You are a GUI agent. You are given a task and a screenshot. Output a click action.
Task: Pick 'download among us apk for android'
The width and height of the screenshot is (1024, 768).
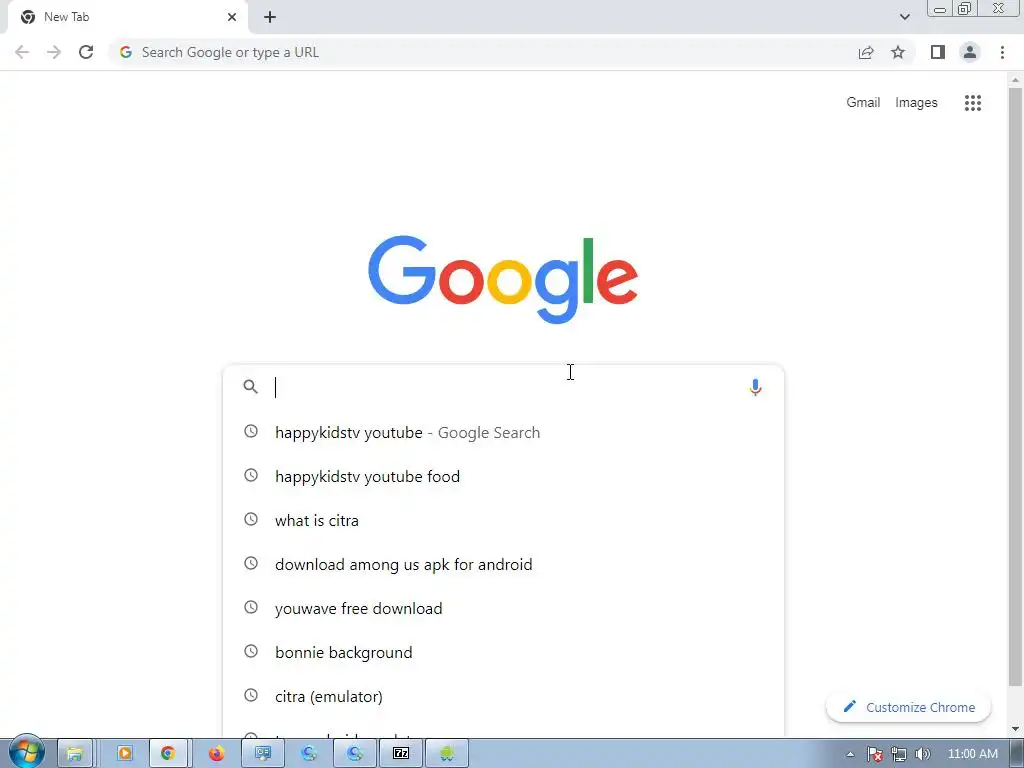[503, 564]
